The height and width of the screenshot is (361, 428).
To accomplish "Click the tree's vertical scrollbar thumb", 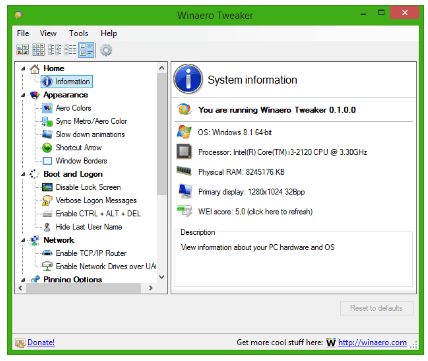I will click(x=162, y=134).
